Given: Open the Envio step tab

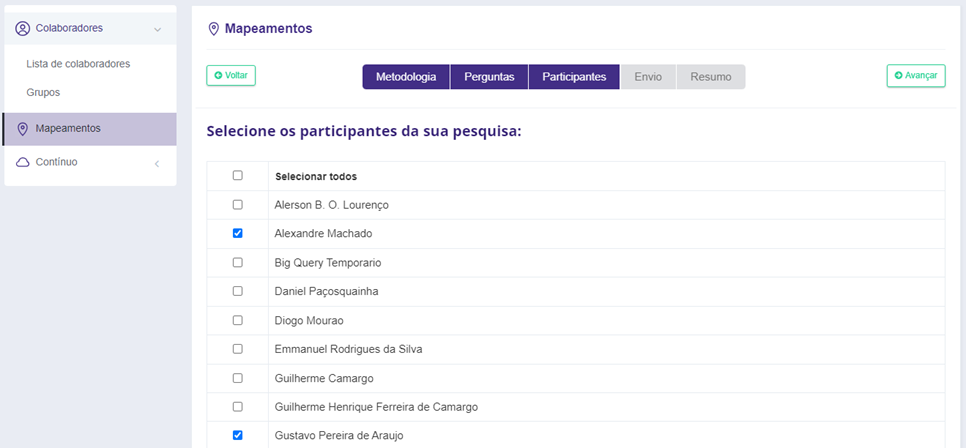Looking at the screenshot, I should (x=648, y=77).
